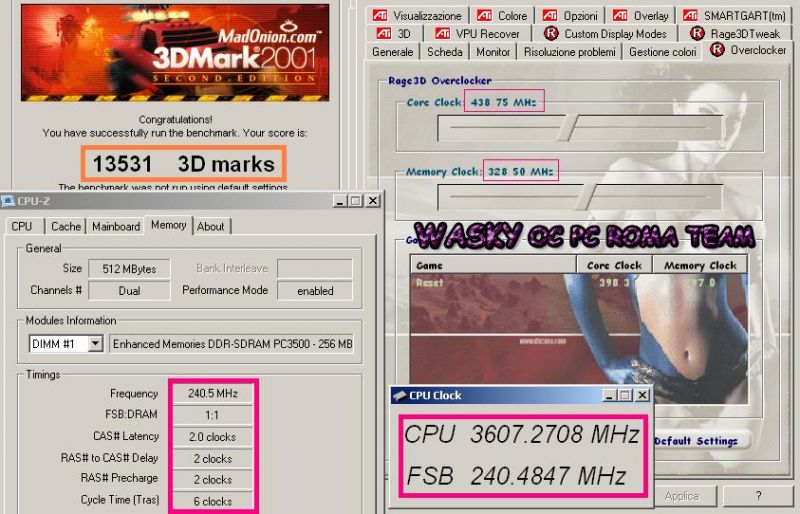Open the Risoluzione problemi tab
The image size is (800, 514).
pos(569,52)
